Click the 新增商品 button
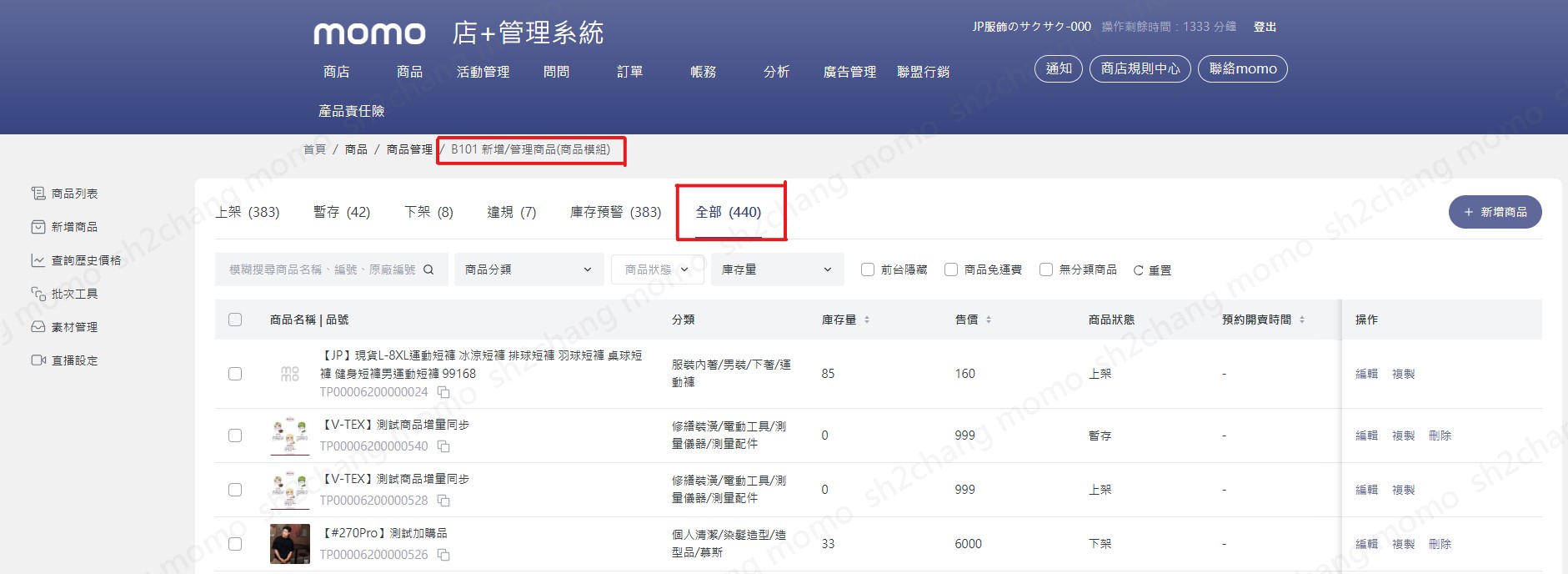Image resolution: width=1568 pixels, height=574 pixels. (x=1495, y=212)
